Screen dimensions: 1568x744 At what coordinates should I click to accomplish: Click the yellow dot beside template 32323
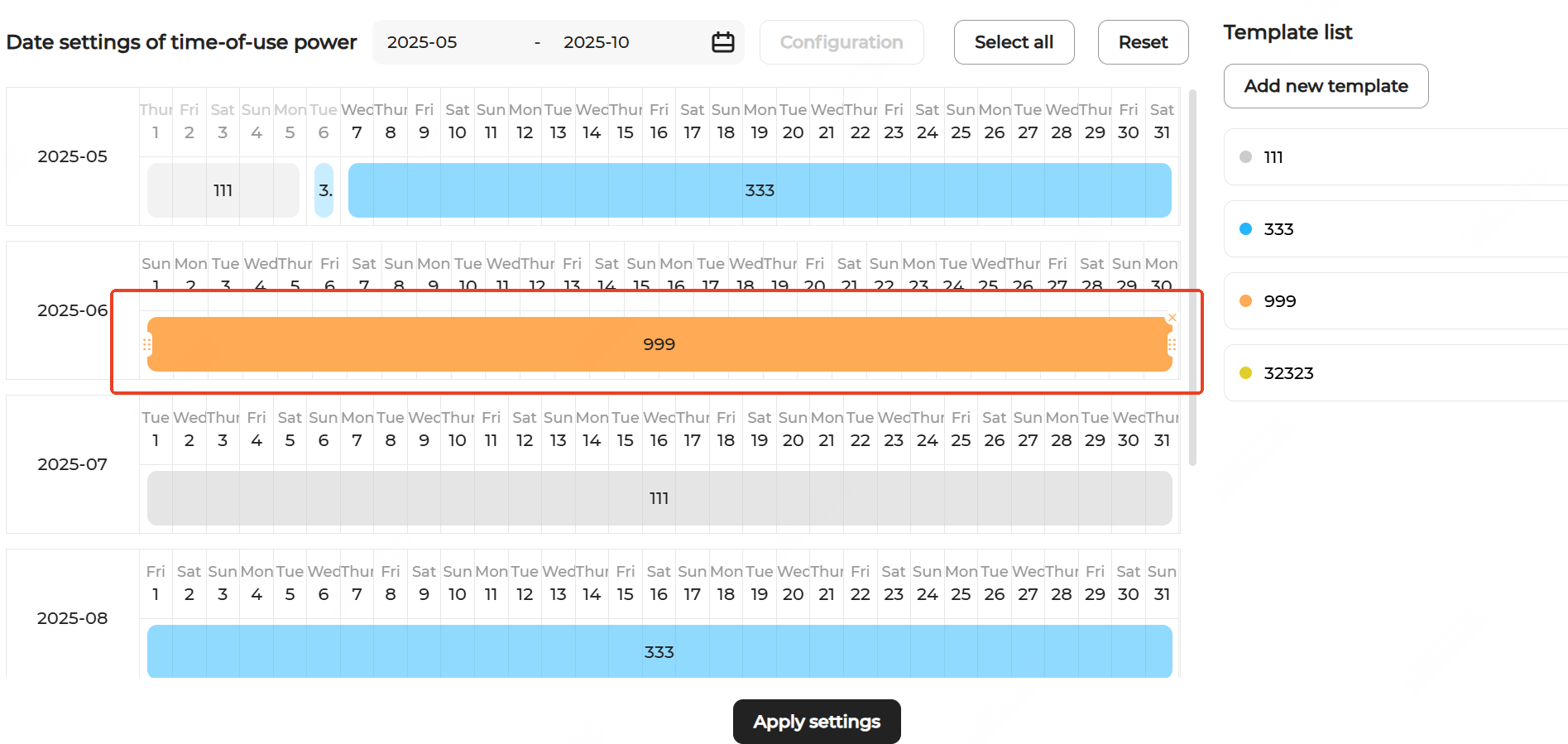[1245, 373]
